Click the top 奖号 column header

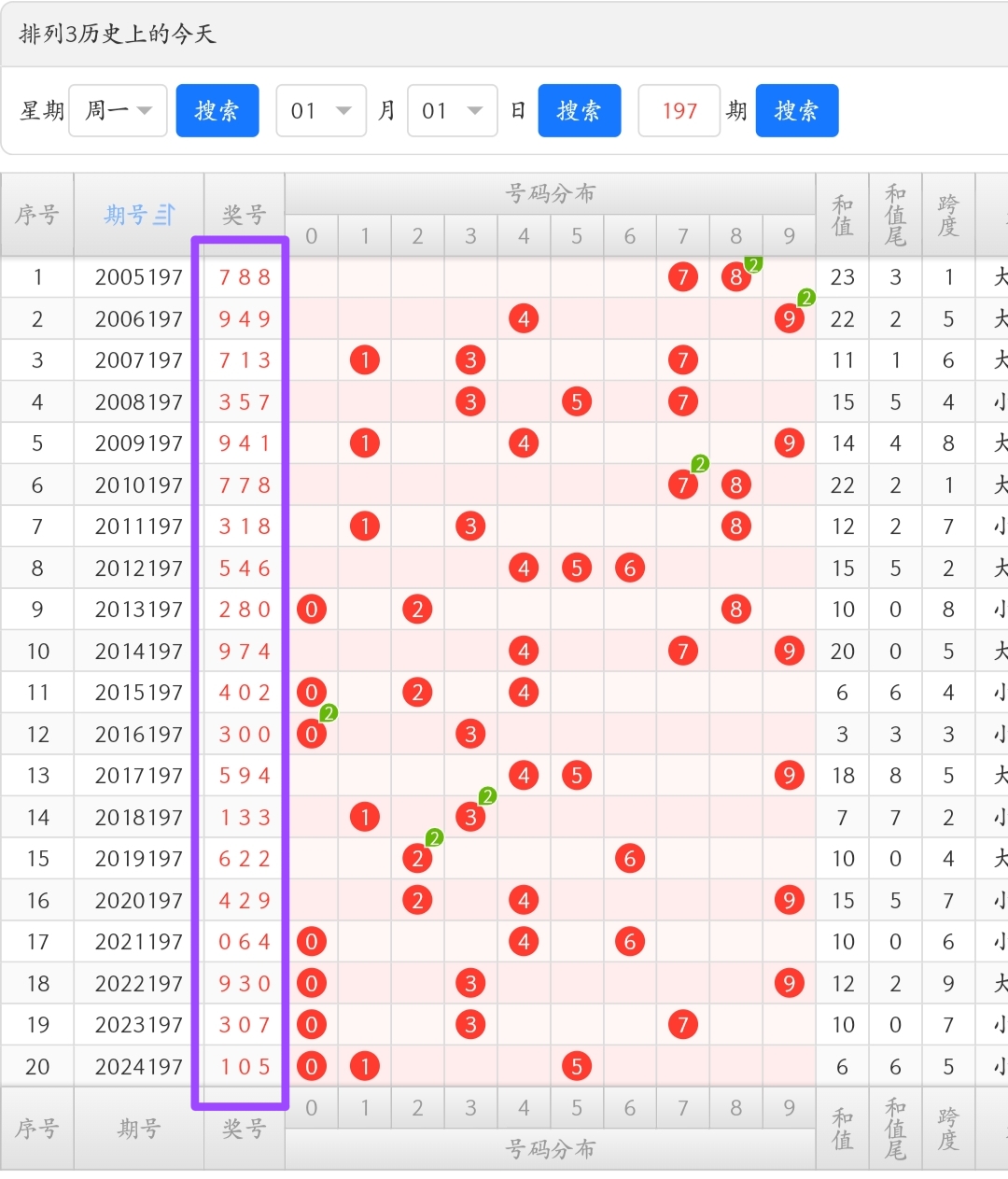(245, 215)
